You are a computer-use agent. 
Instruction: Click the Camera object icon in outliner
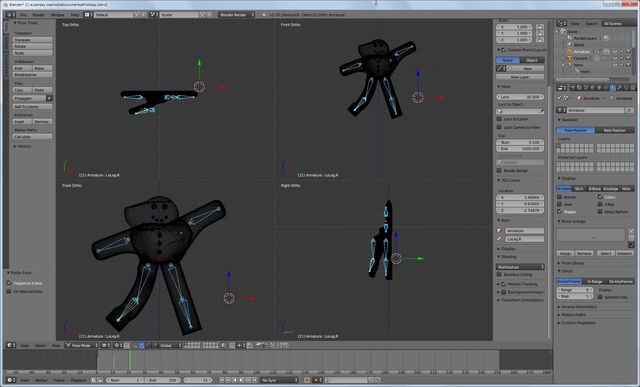click(x=570, y=58)
